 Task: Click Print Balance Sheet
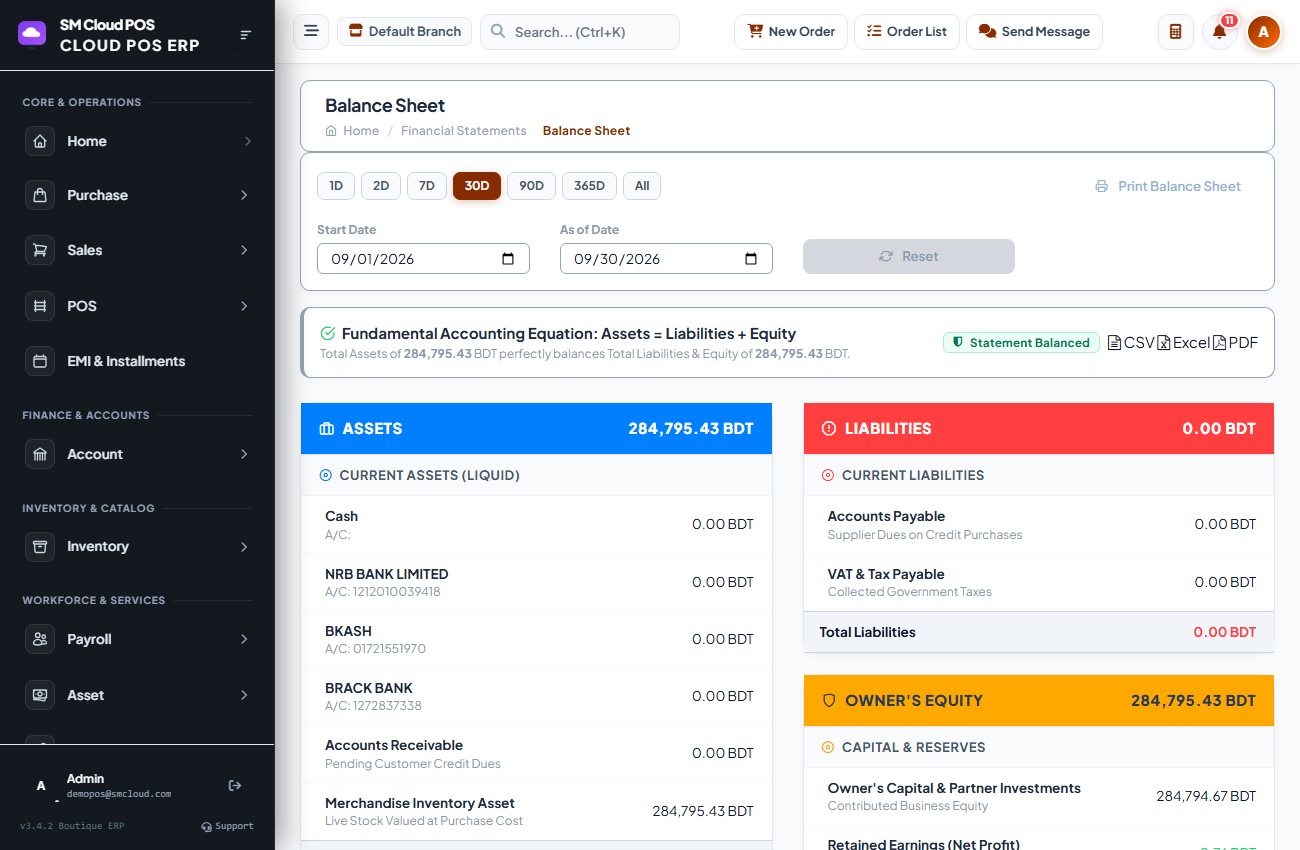(1168, 186)
